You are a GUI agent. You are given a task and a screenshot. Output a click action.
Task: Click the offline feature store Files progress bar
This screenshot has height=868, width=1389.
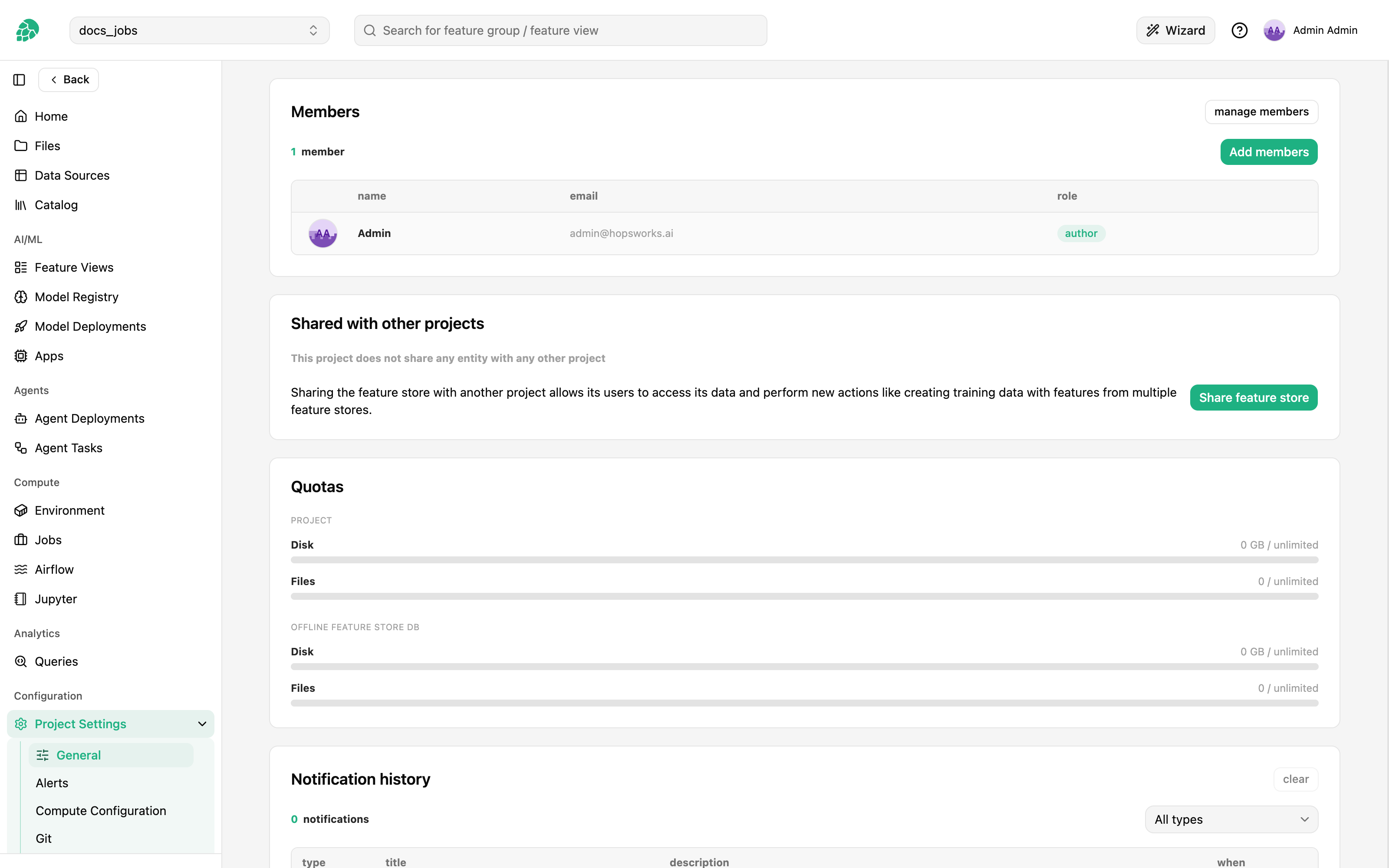(x=804, y=703)
